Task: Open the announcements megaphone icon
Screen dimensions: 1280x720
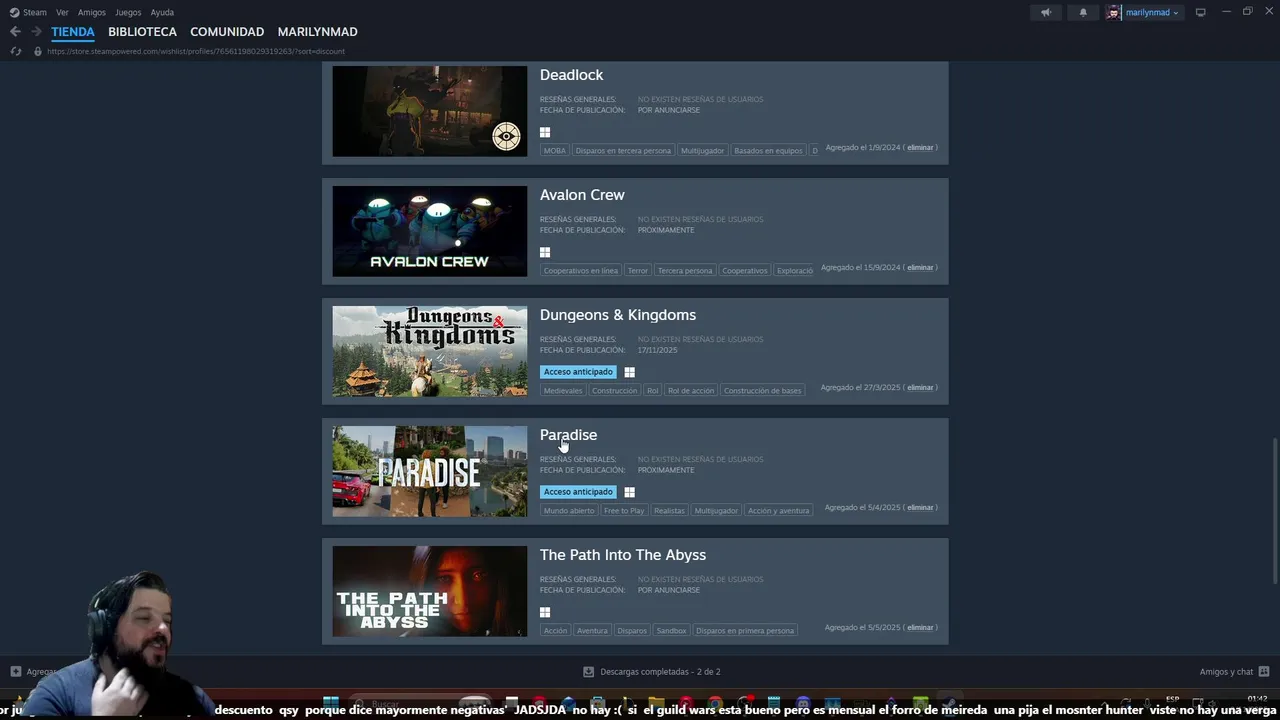Action: [x=1046, y=12]
